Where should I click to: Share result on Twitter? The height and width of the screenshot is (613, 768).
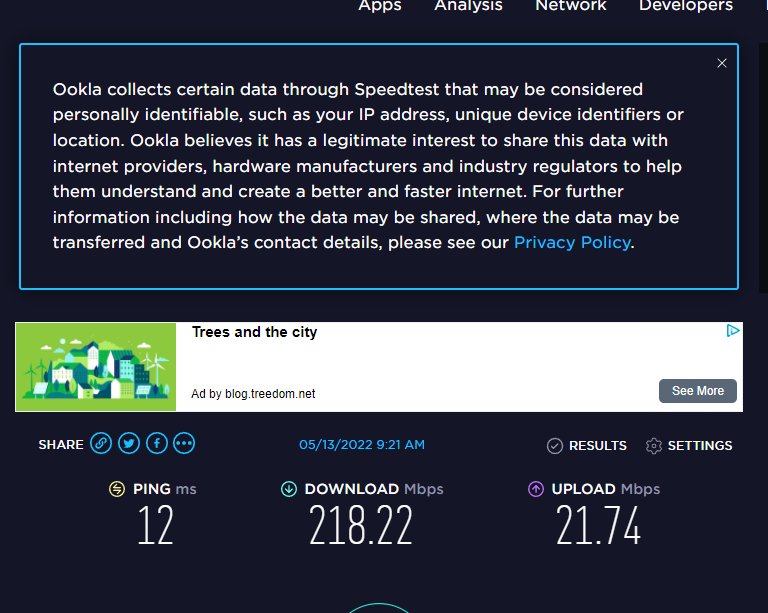click(x=129, y=444)
